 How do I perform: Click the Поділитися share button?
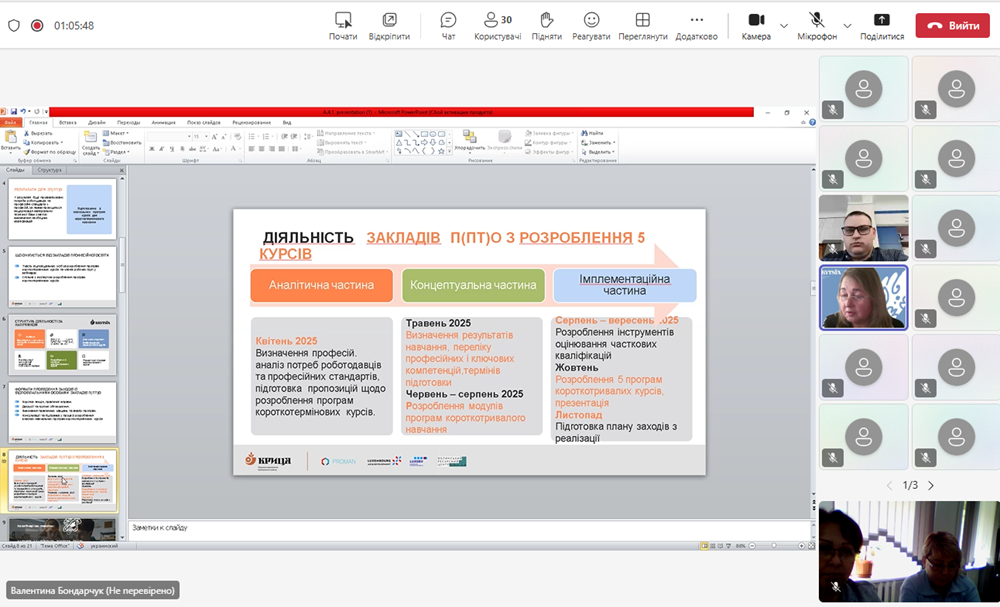click(880, 21)
